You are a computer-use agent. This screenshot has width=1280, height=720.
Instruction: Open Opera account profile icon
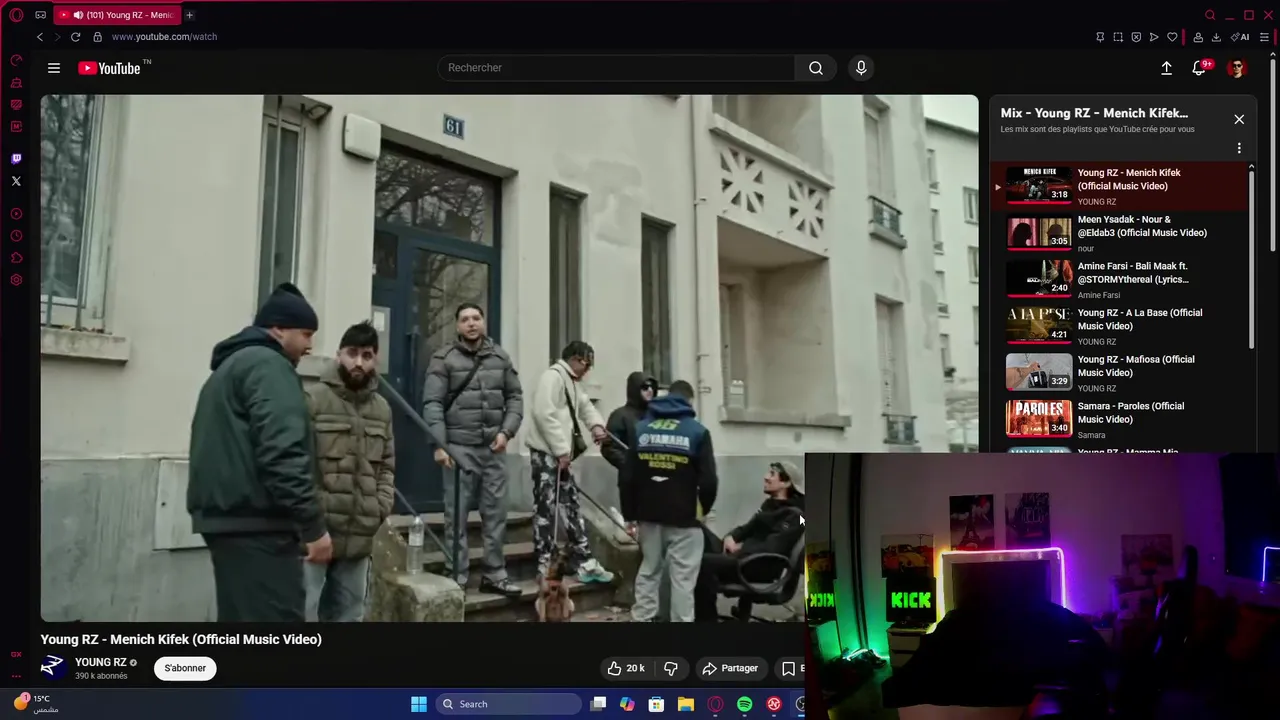coord(1198,37)
